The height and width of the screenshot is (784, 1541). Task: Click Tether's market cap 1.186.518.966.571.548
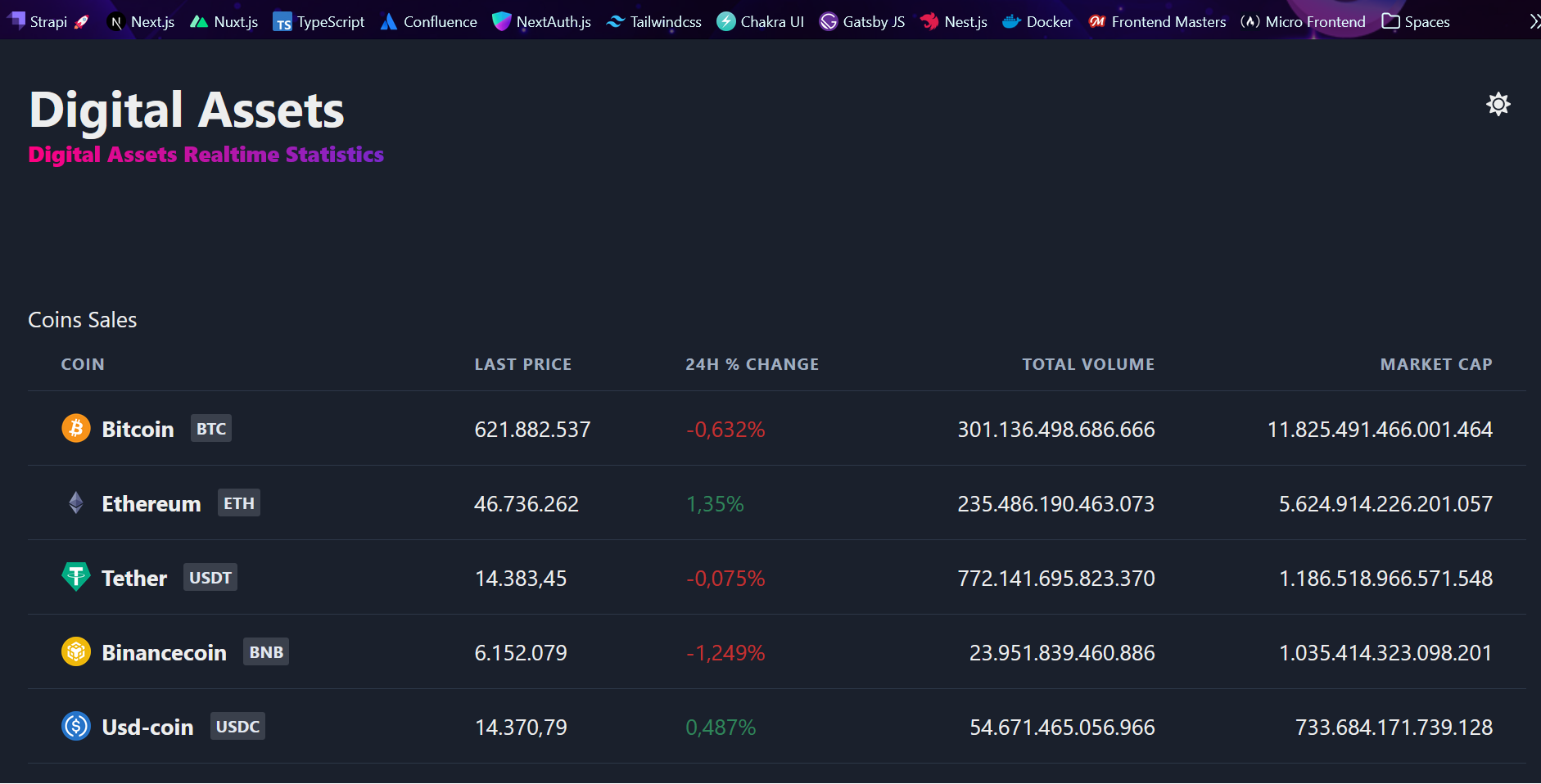[x=1385, y=578]
